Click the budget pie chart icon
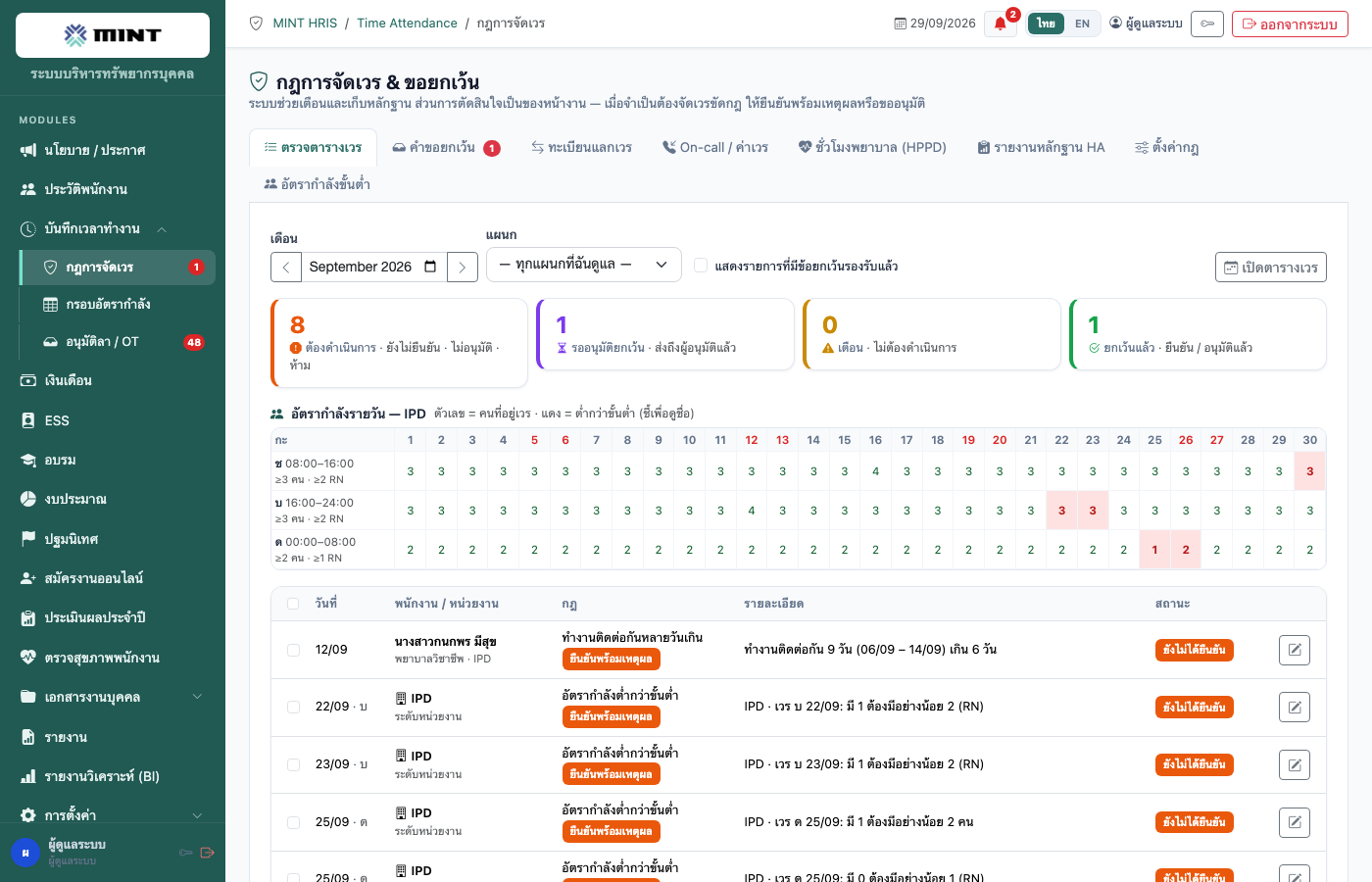Image resolution: width=1372 pixels, height=882 pixels. pyautogui.click(x=28, y=499)
